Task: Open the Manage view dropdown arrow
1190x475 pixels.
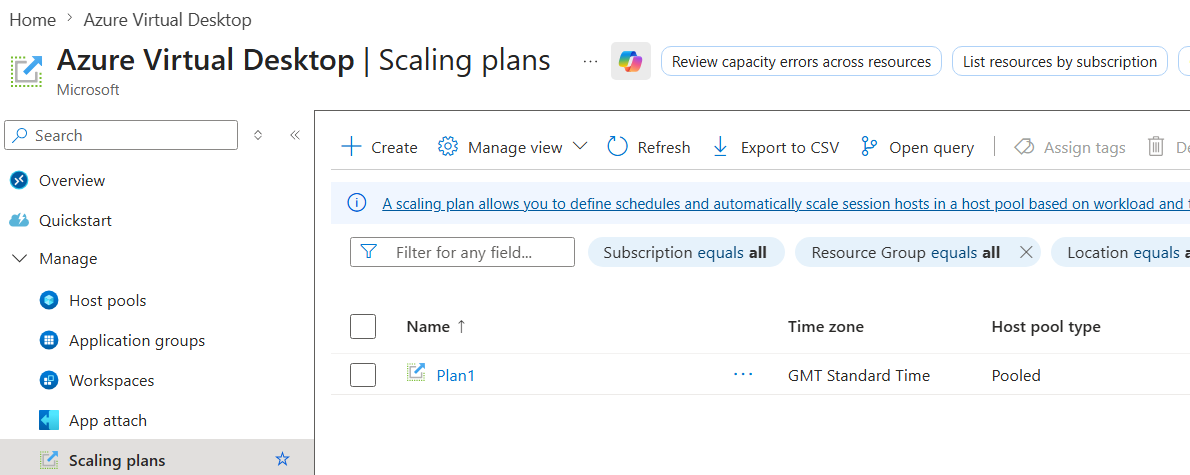Action: click(x=580, y=146)
